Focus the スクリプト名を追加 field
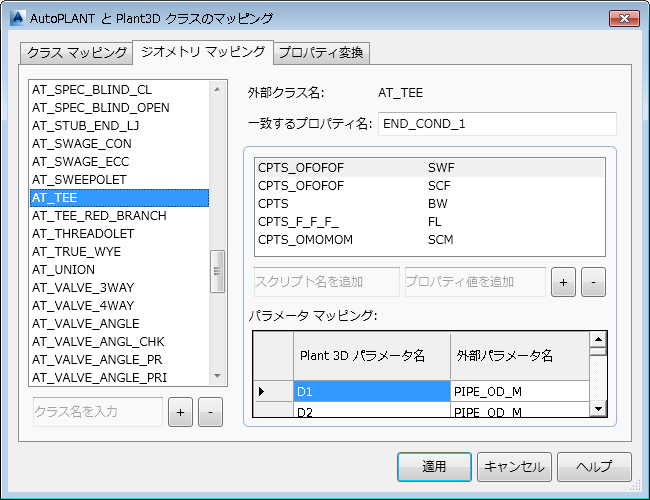Screen dimensions: 650x500 (327, 282)
